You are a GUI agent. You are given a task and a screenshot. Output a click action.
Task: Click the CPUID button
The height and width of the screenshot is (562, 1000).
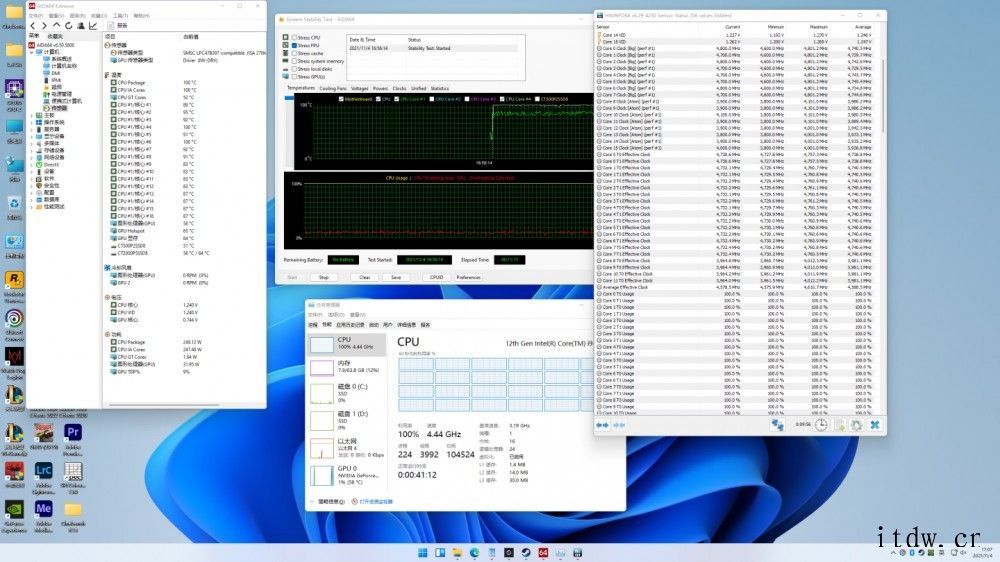coord(436,277)
